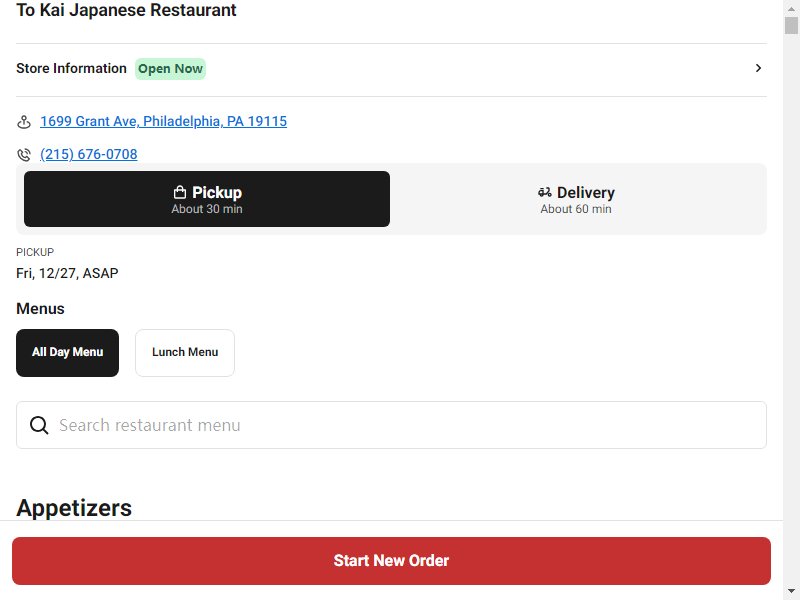Open the Store Information row
This screenshot has width=800, height=600.
(391, 69)
